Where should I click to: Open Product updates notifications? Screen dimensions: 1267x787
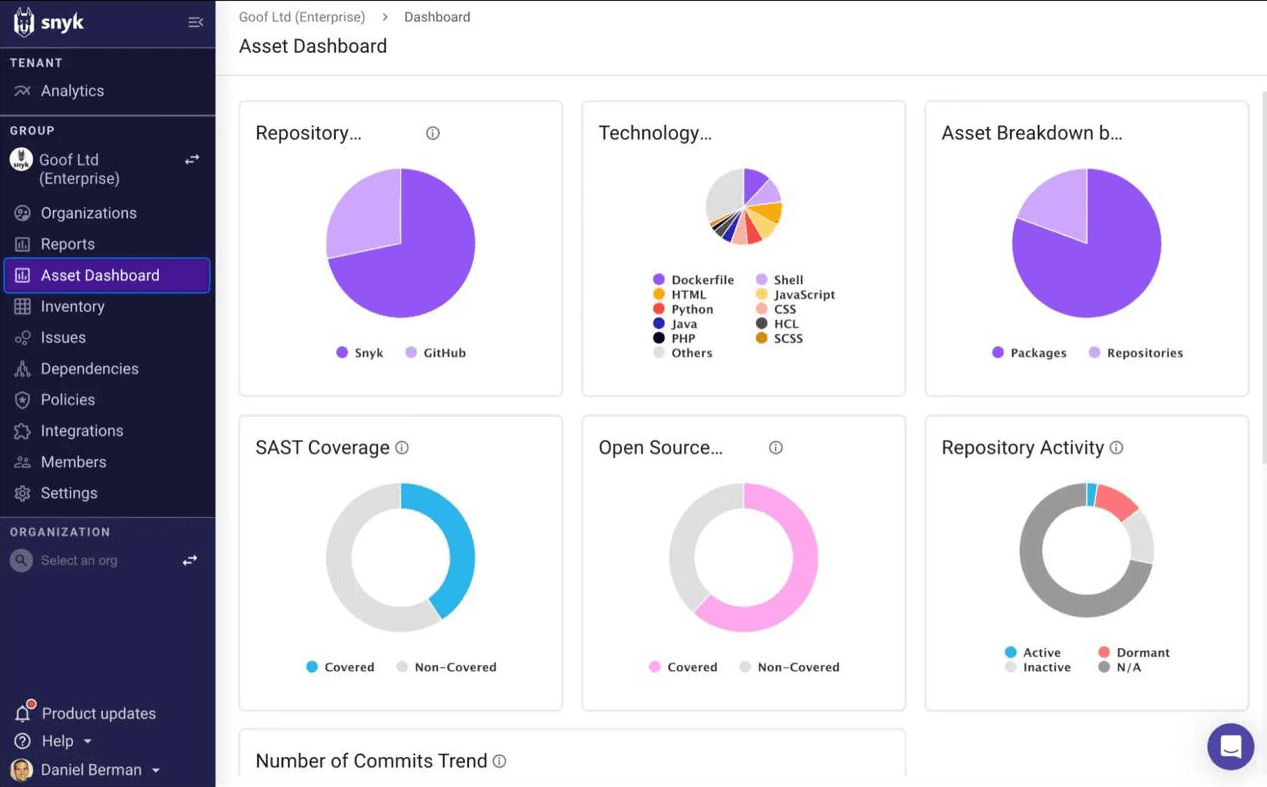96,713
